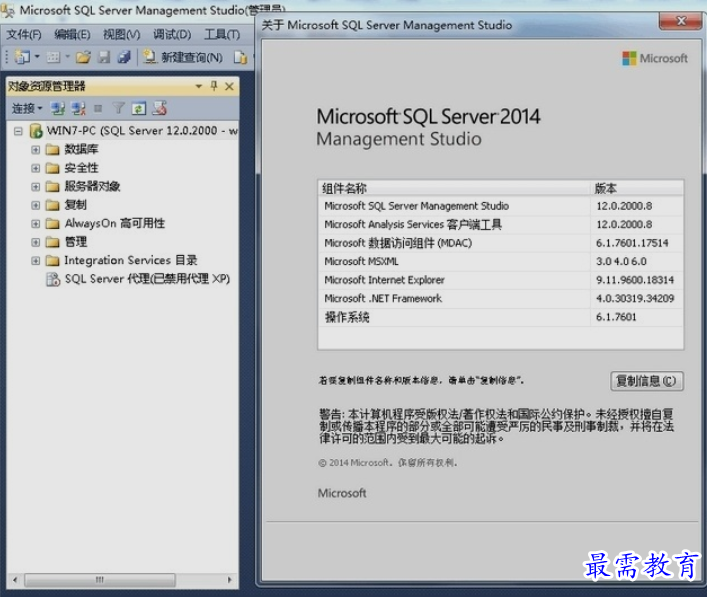Click the Open File folder icon

[83, 57]
